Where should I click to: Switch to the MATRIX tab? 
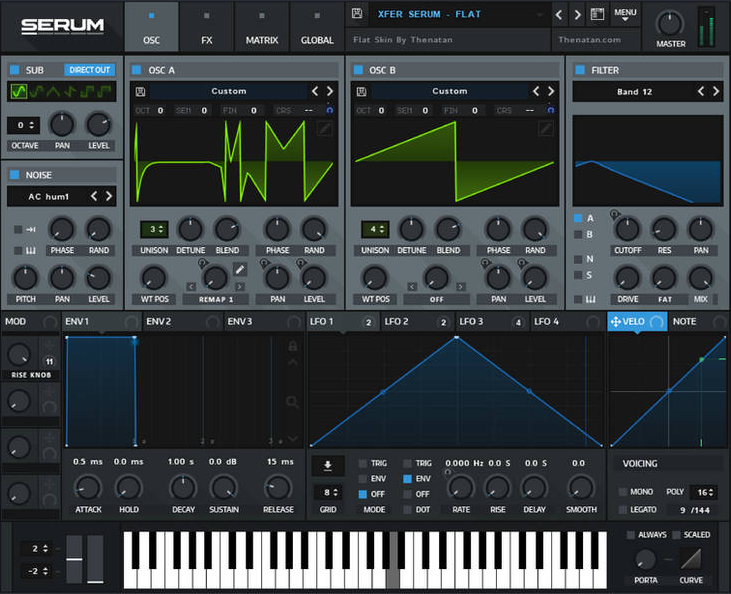(x=262, y=27)
